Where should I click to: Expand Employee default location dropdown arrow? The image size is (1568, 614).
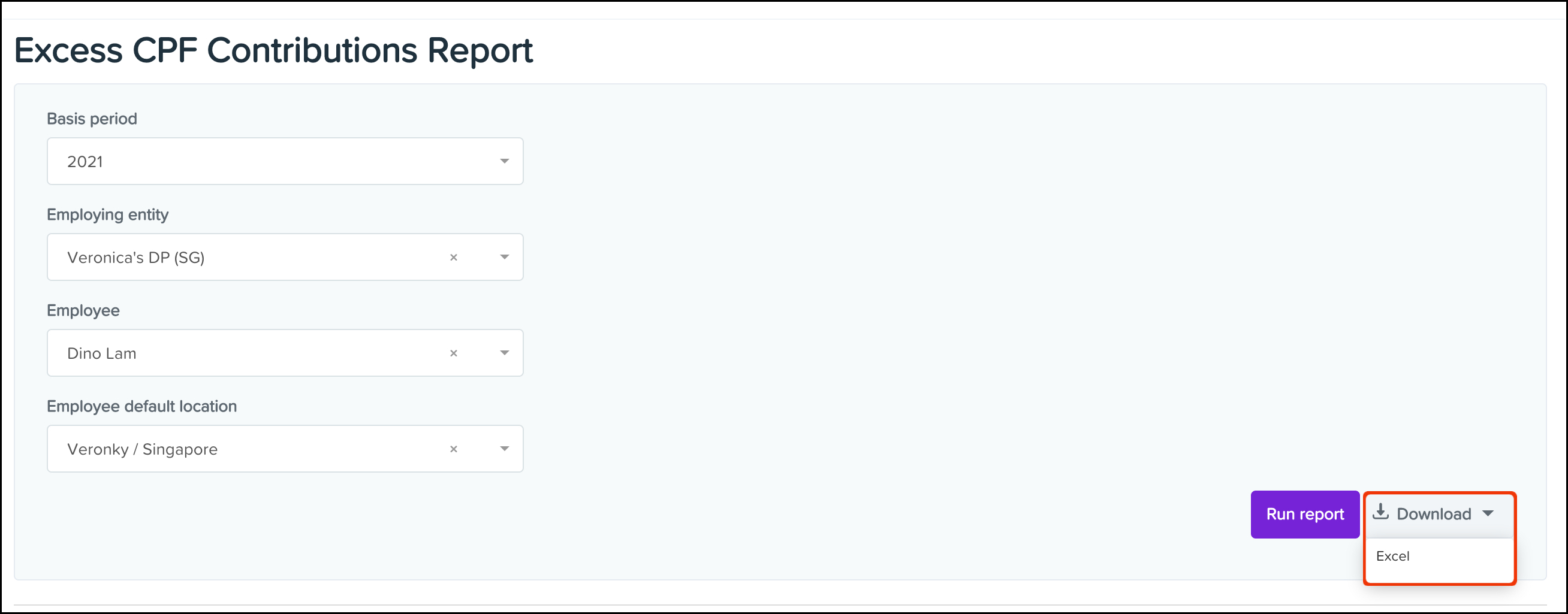[505, 449]
